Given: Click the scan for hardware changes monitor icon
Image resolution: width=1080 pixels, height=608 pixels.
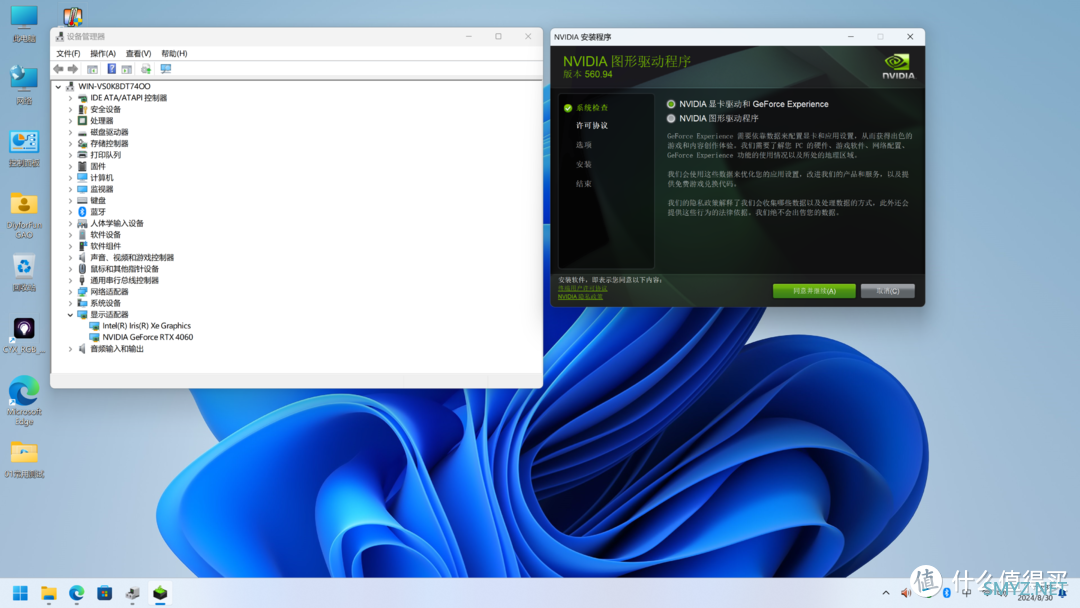Looking at the screenshot, I should pyautogui.click(x=165, y=69).
